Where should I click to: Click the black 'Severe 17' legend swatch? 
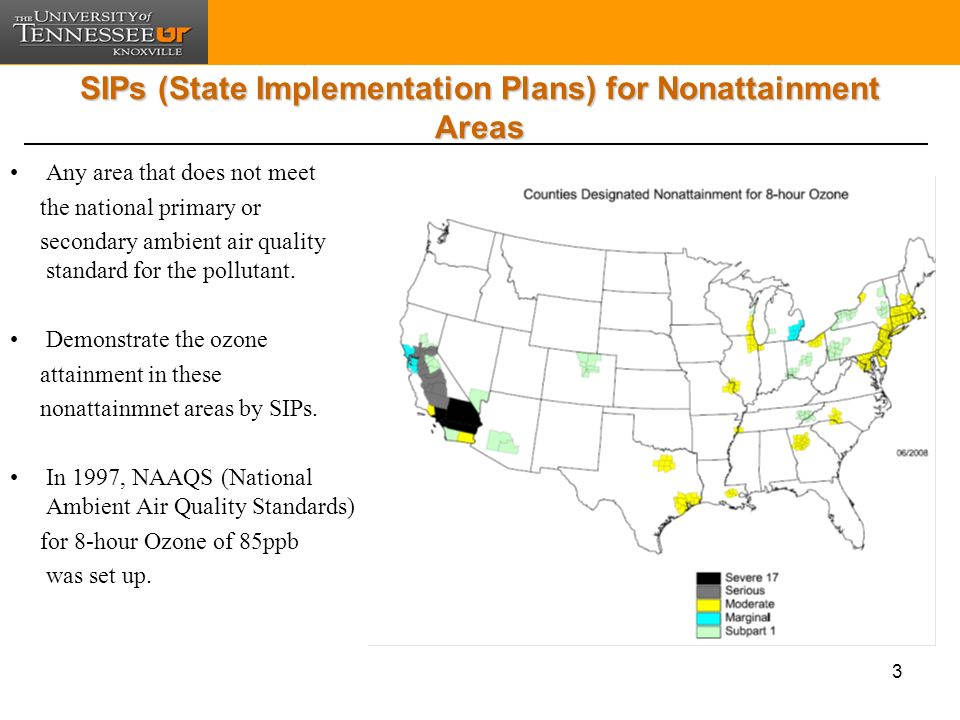point(708,578)
